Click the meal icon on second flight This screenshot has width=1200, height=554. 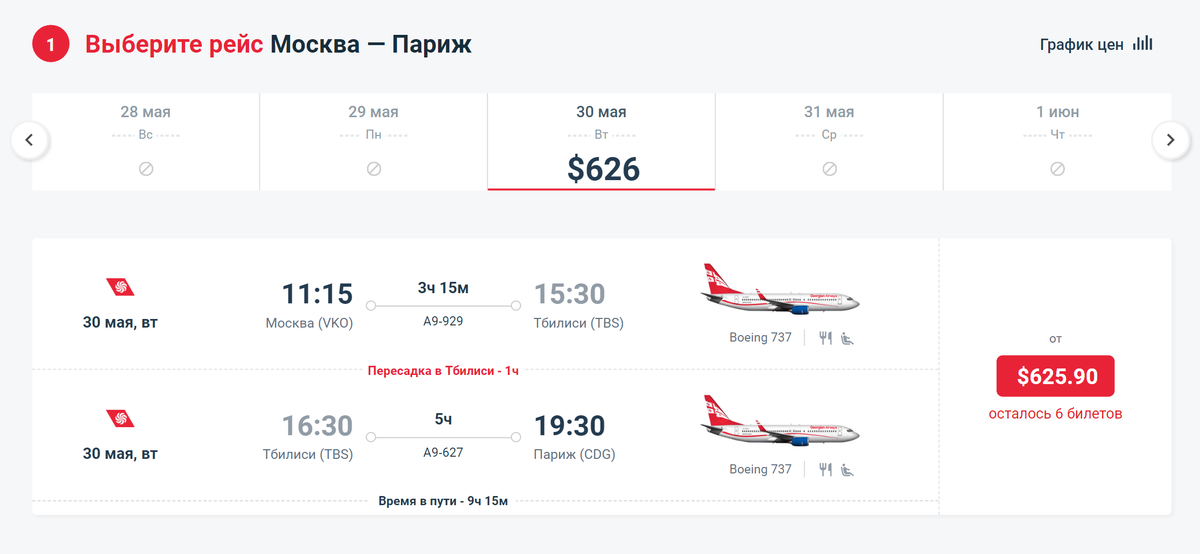click(x=825, y=469)
